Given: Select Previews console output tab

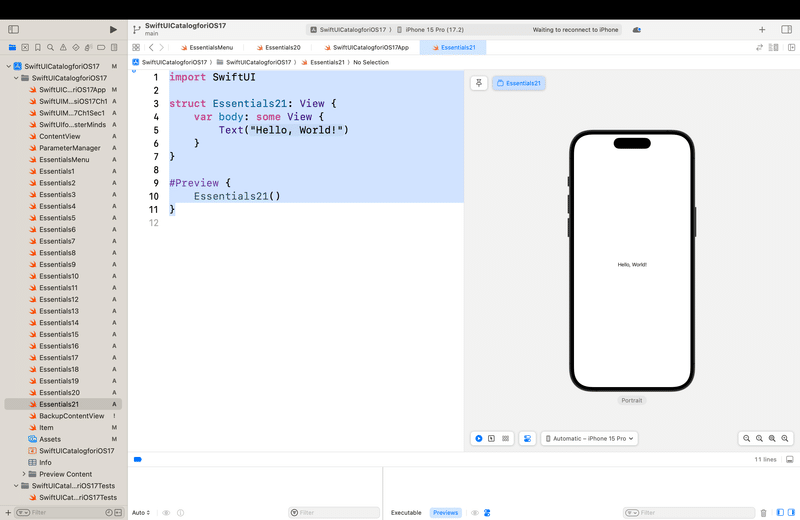Looking at the screenshot, I should [x=445, y=512].
